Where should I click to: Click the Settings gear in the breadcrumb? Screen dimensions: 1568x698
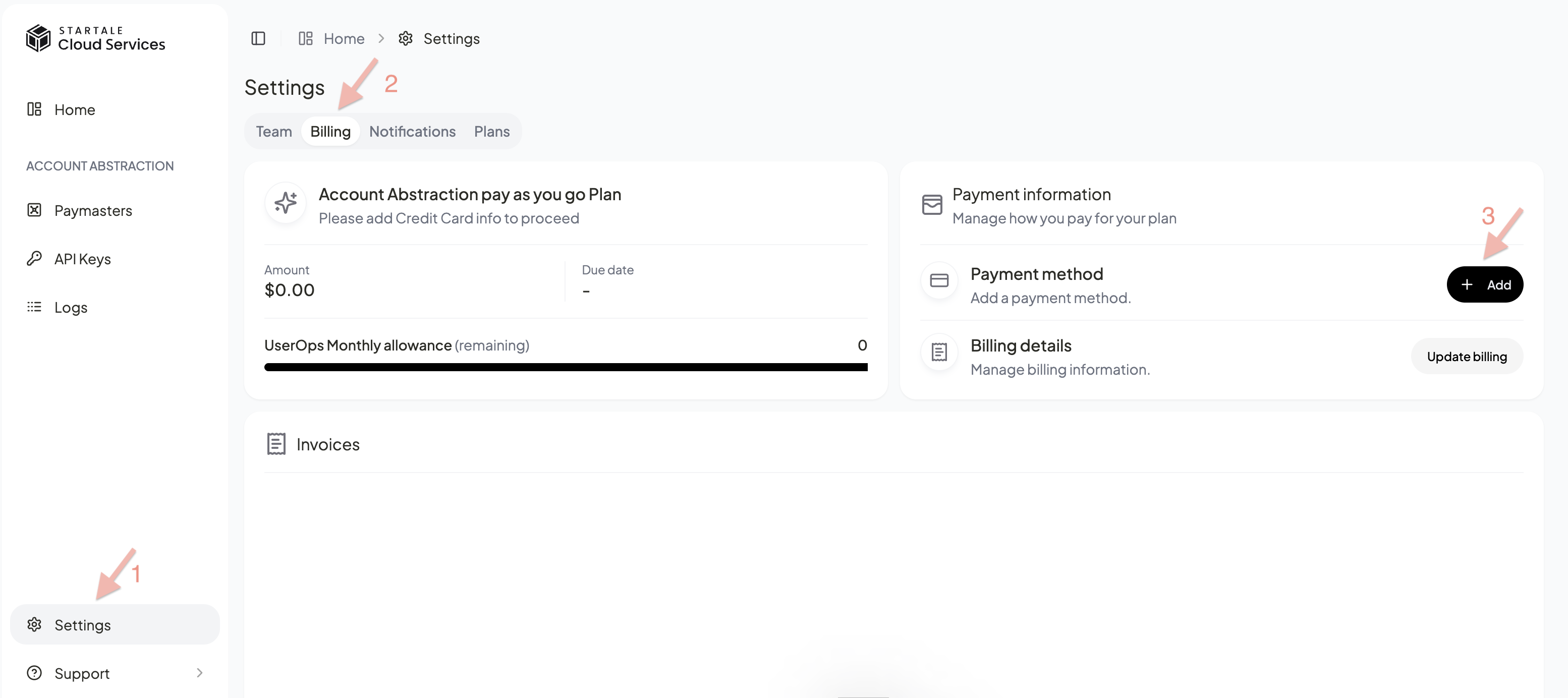[406, 38]
